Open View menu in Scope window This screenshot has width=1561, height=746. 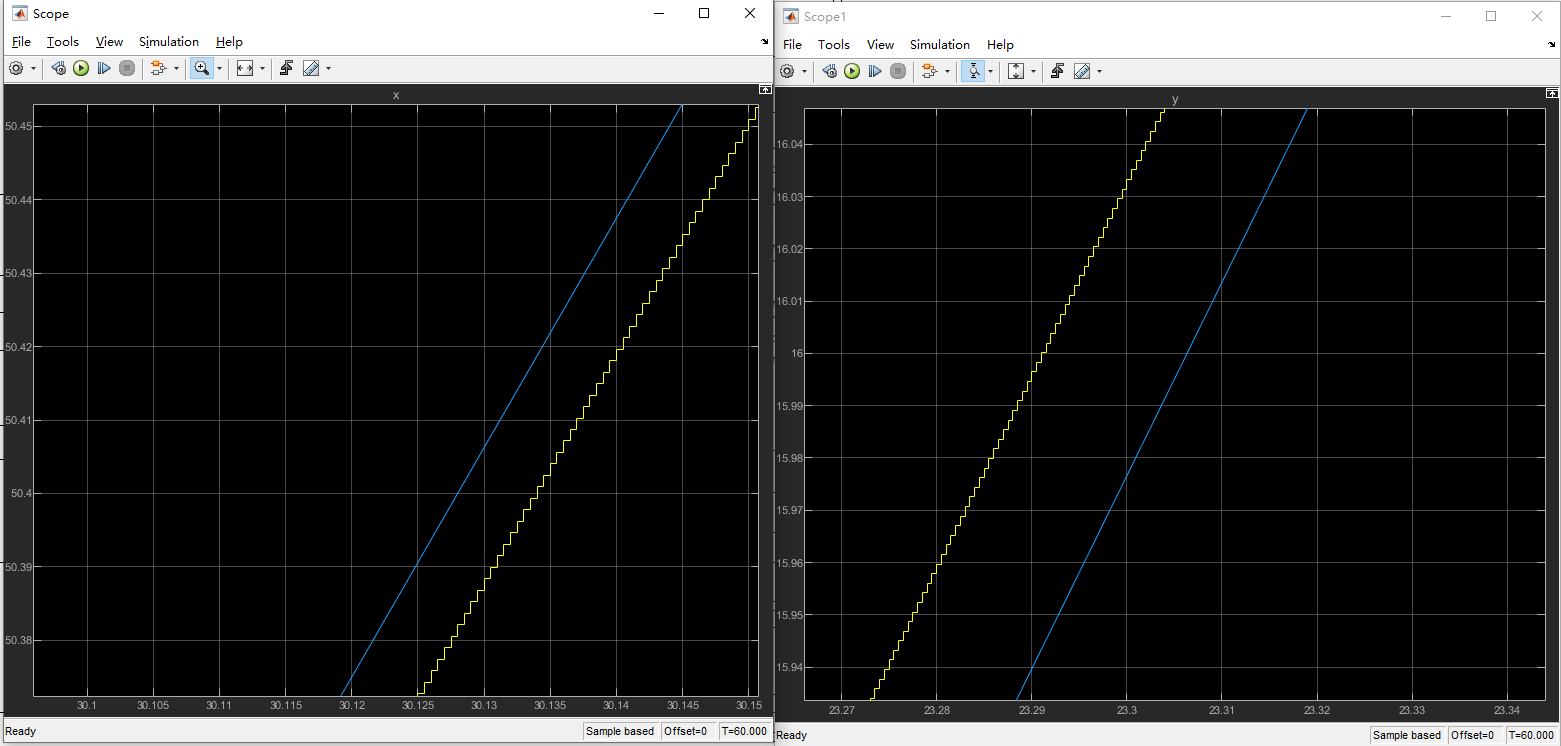click(109, 42)
